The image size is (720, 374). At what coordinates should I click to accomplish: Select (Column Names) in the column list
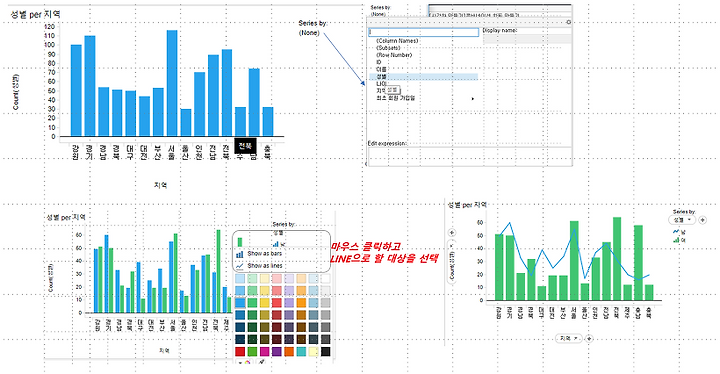(397, 41)
